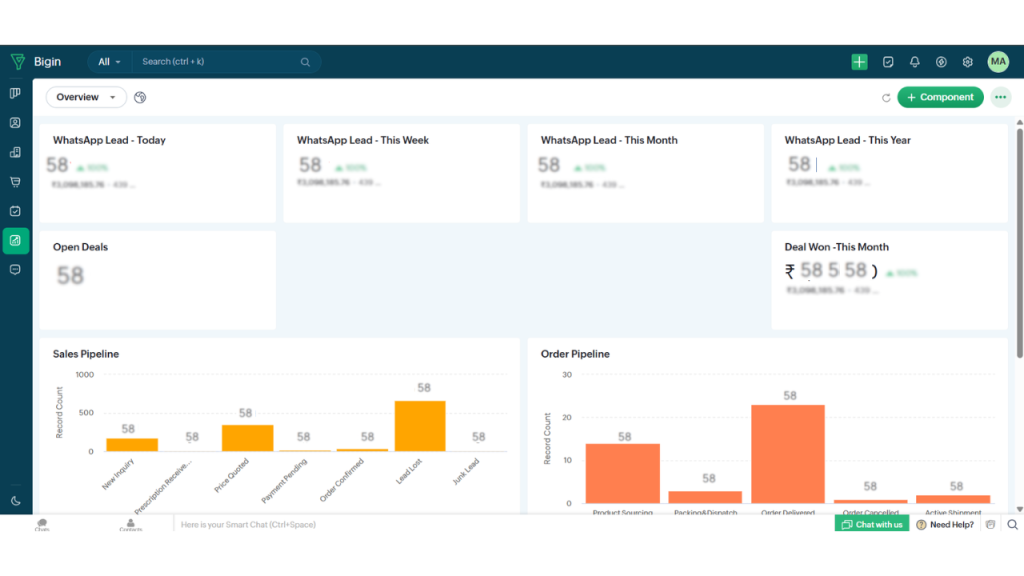Screen dimensions: 1024x576
Task: Switch to the bottom Contacts tab
Action: point(131,524)
